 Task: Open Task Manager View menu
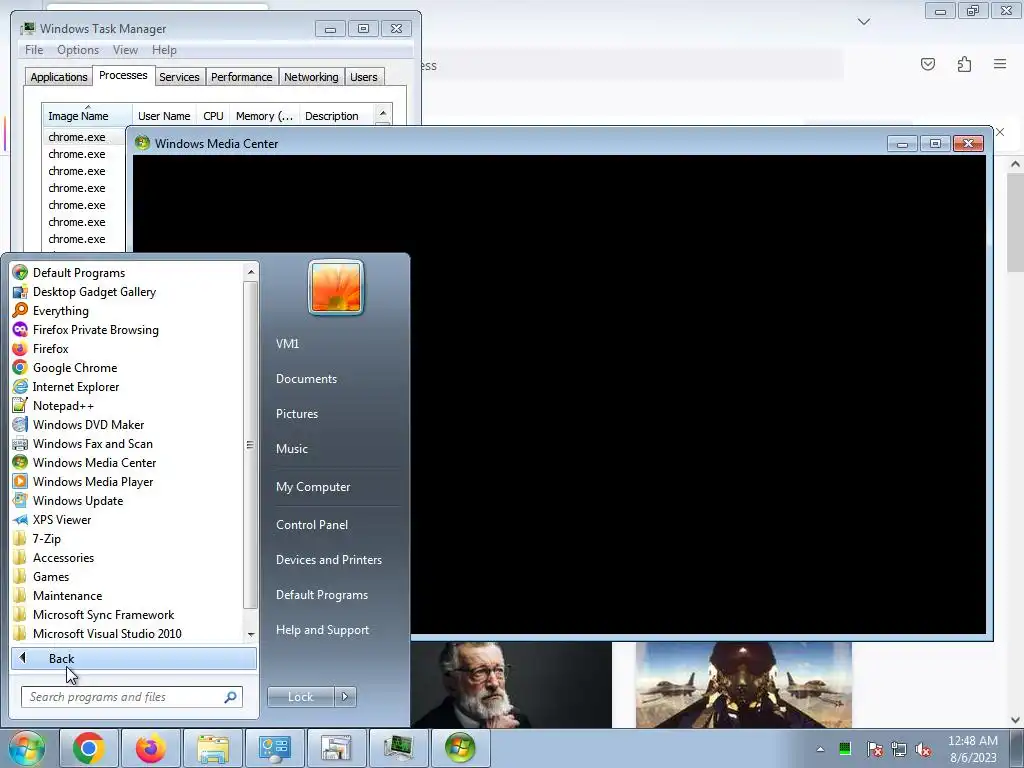(125, 50)
